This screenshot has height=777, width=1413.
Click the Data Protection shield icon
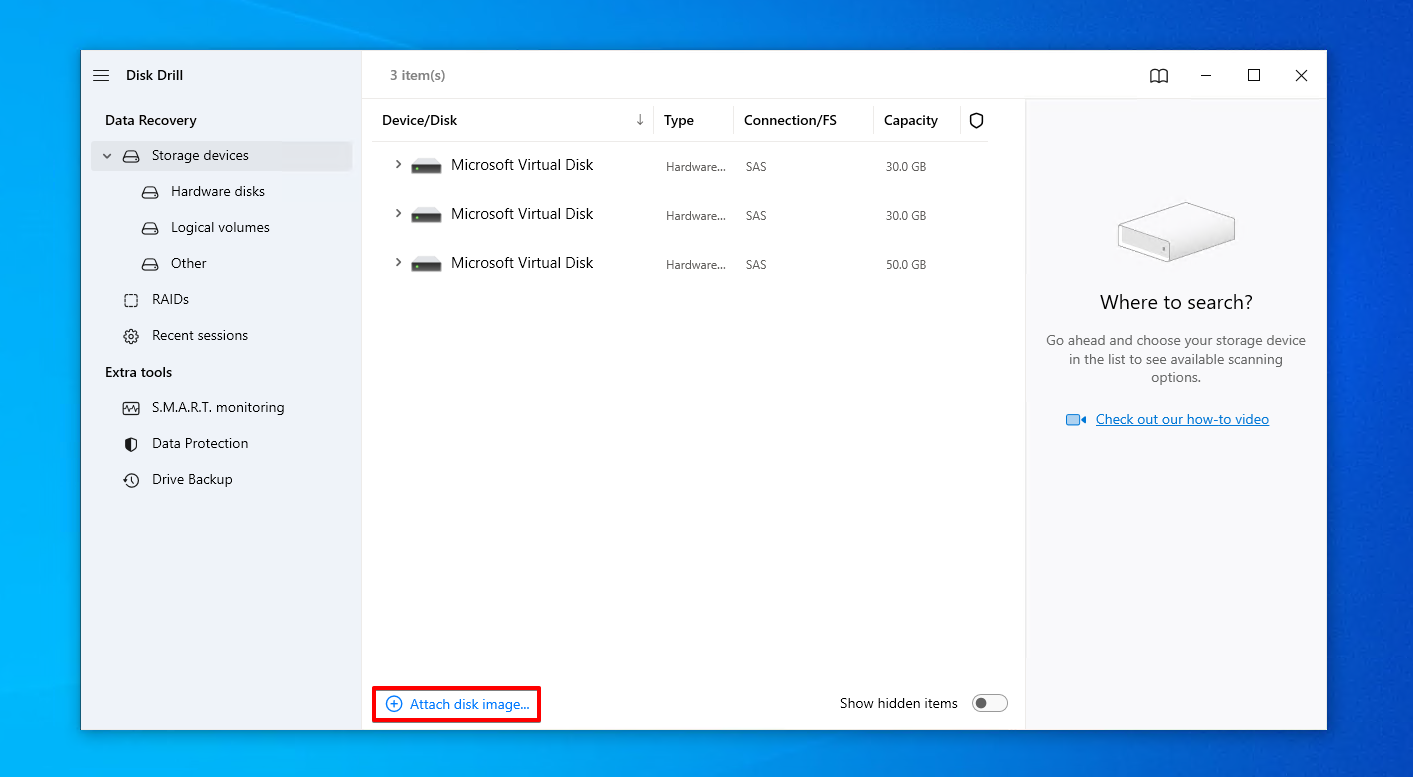(131, 444)
